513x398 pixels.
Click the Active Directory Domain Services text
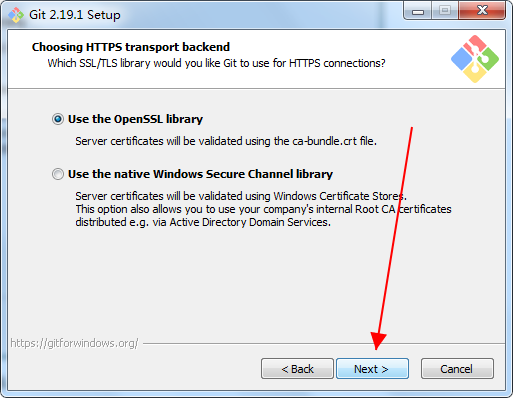(250, 222)
